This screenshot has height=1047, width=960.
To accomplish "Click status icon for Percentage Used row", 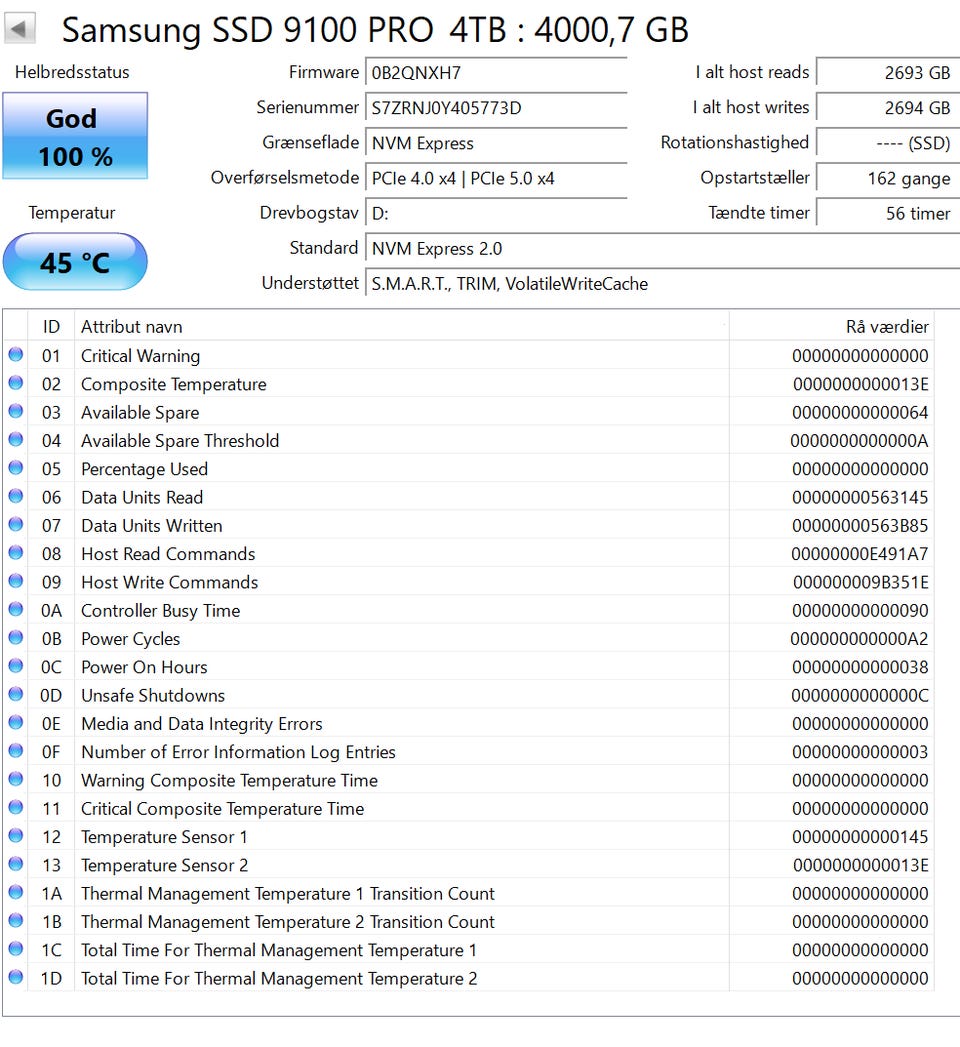I will [x=15, y=467].
